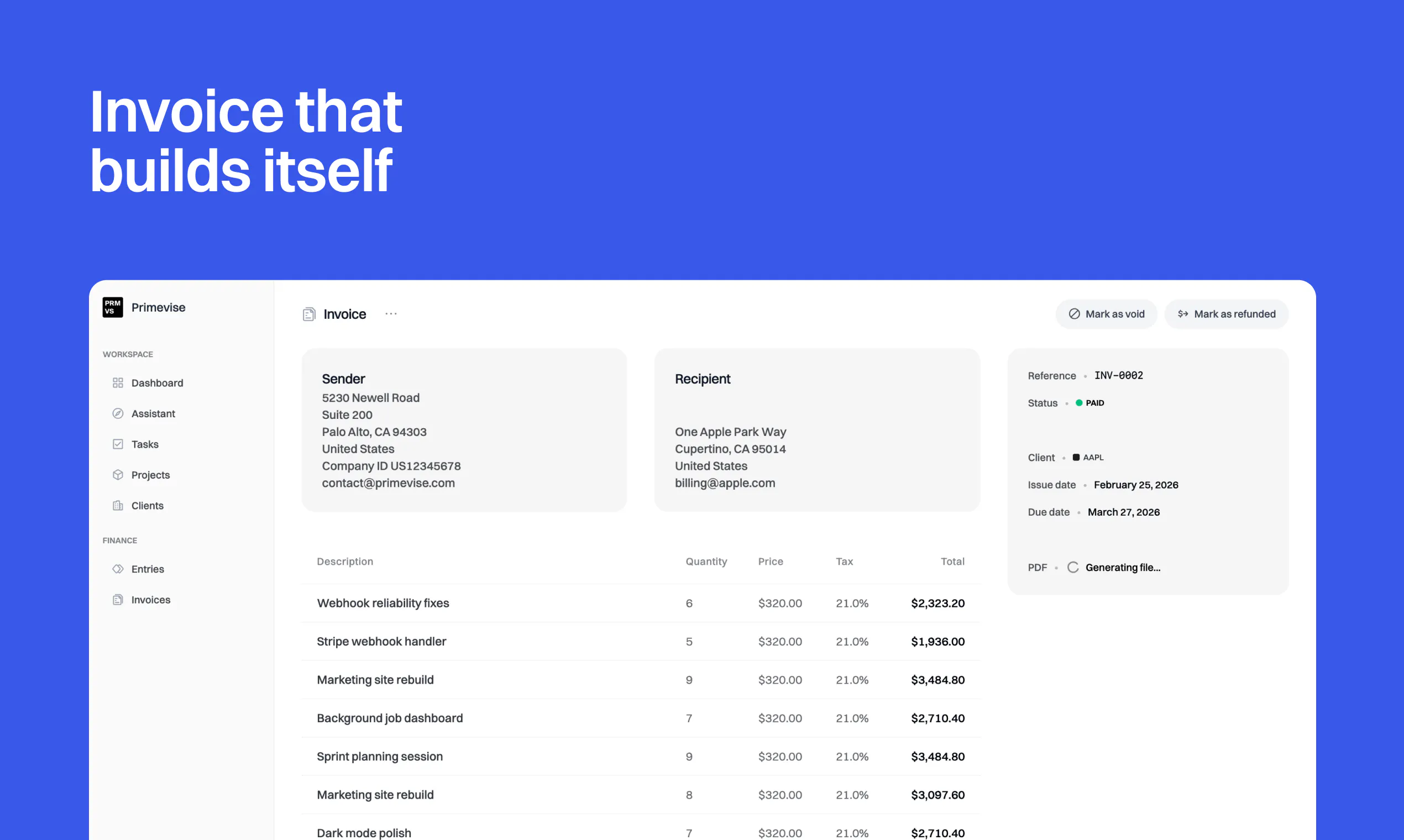Click the Invoices document icon in sidebar
The width and height of the screenshot is (1404, 840).
pos(118,600)
